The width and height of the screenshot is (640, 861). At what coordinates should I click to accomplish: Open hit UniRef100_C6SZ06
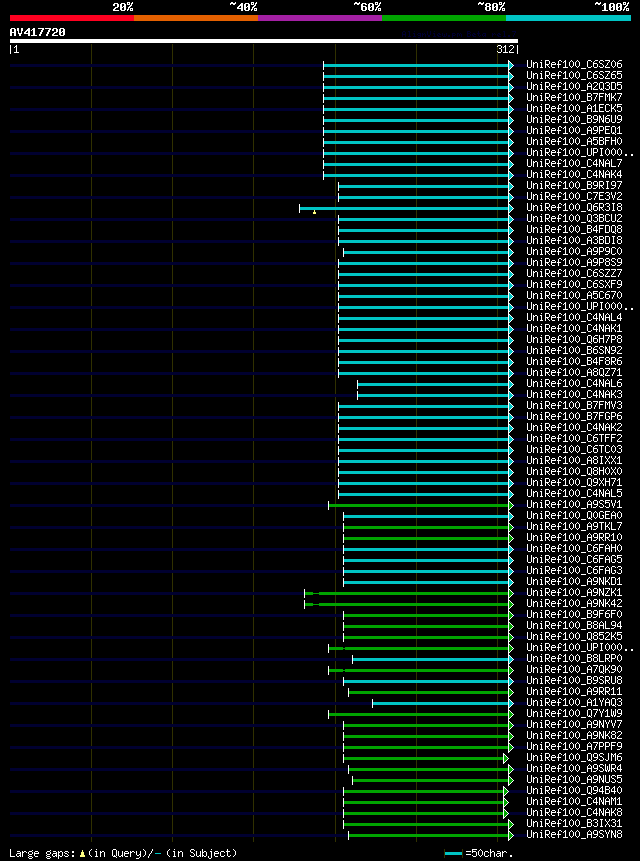pyautogui.click(x=574, y=65)
